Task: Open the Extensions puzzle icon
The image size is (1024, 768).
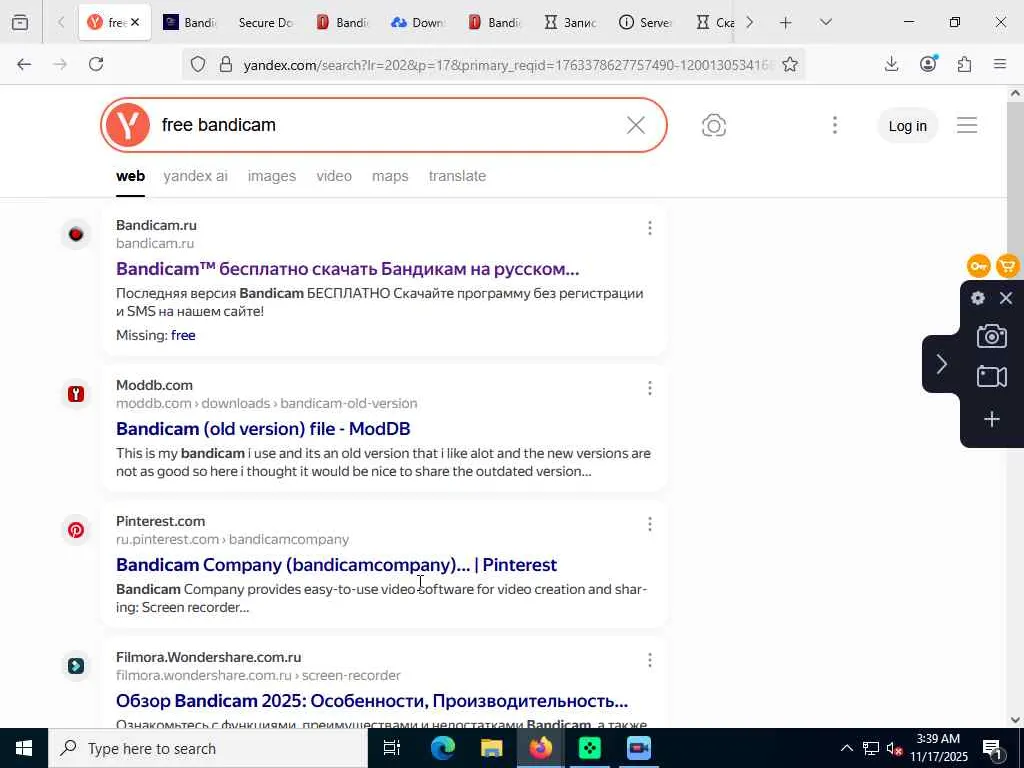Action: (964, 64)
